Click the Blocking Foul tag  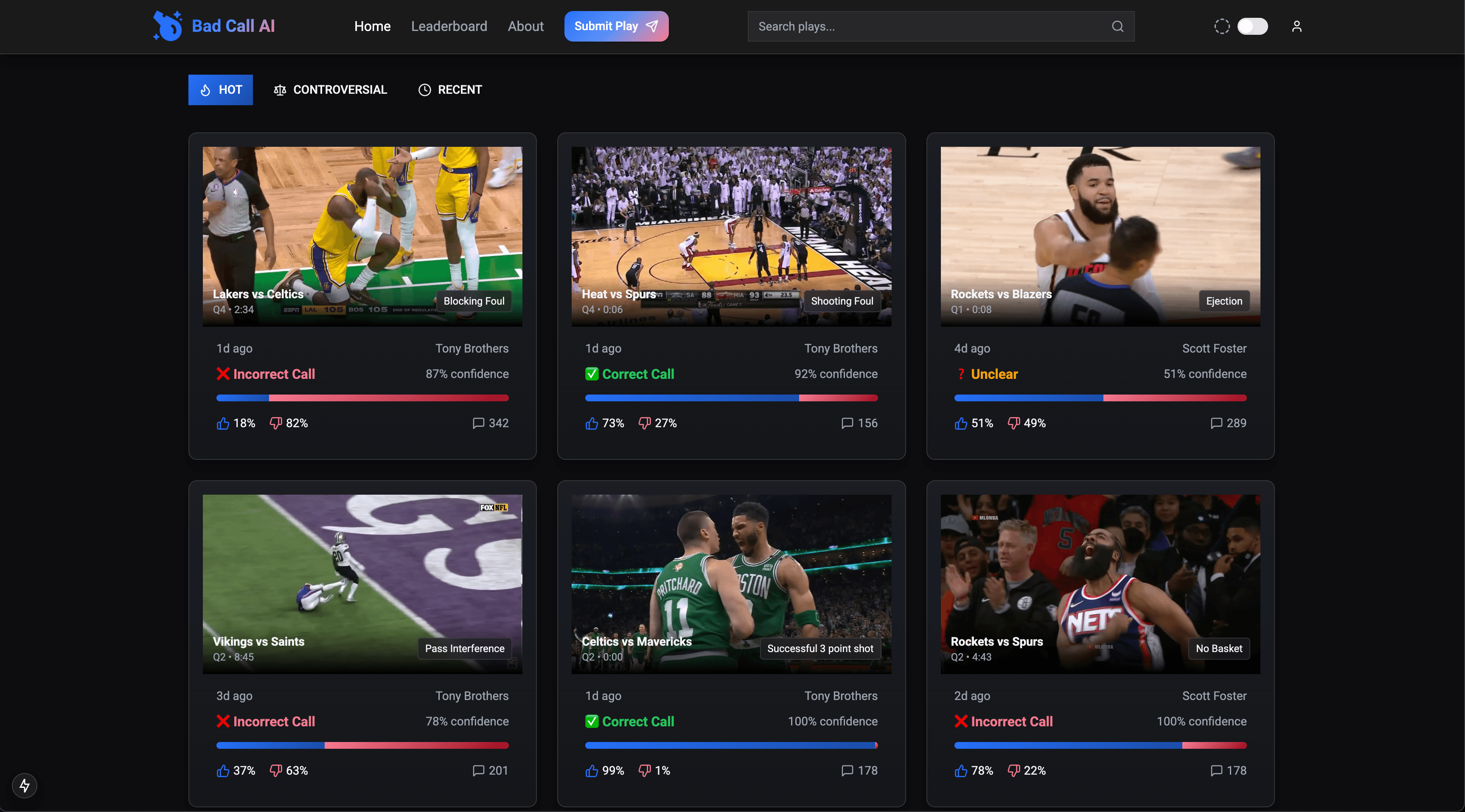click(x=474, y=301)
